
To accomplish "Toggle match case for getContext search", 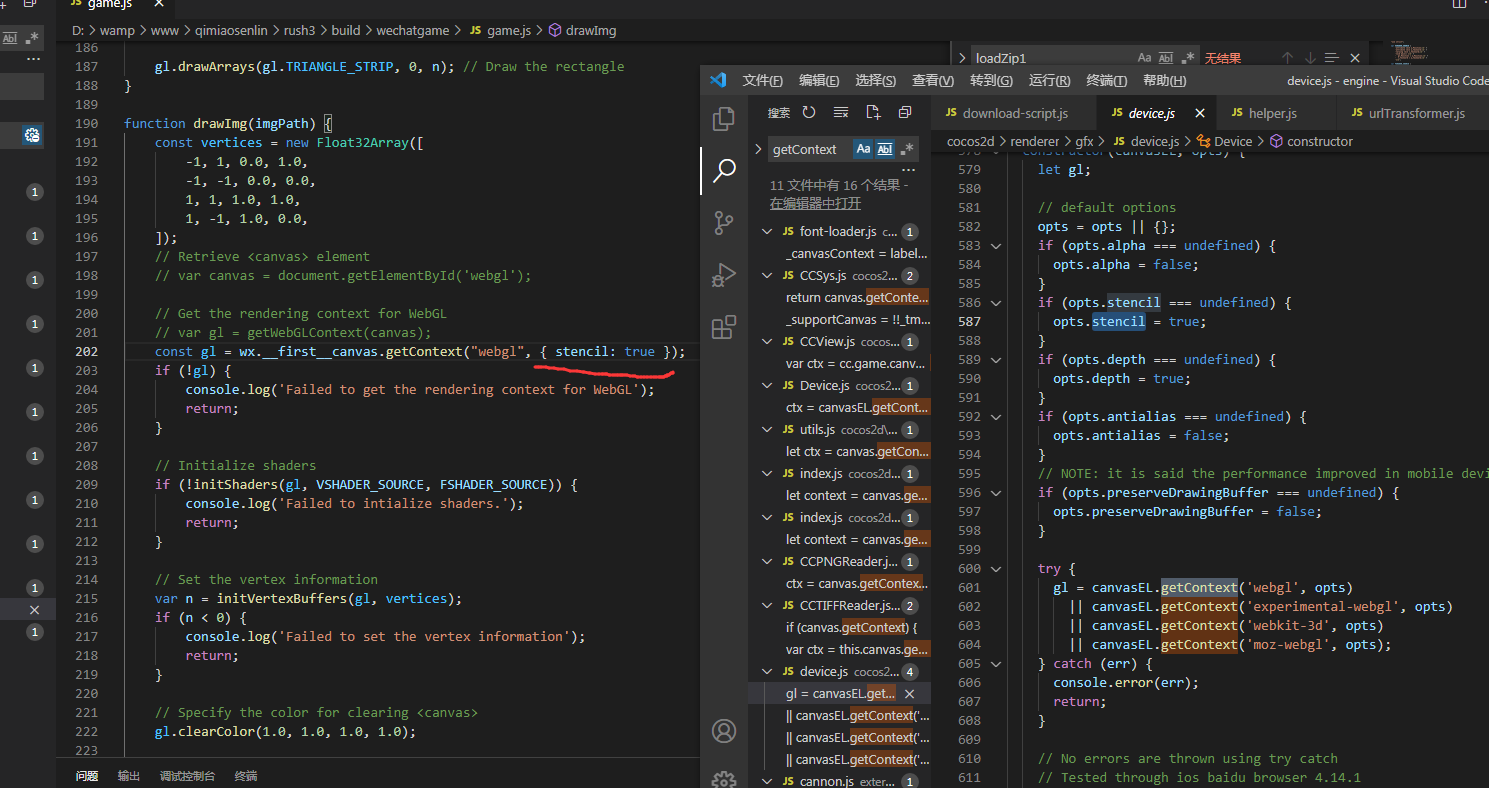I will 863,149.
